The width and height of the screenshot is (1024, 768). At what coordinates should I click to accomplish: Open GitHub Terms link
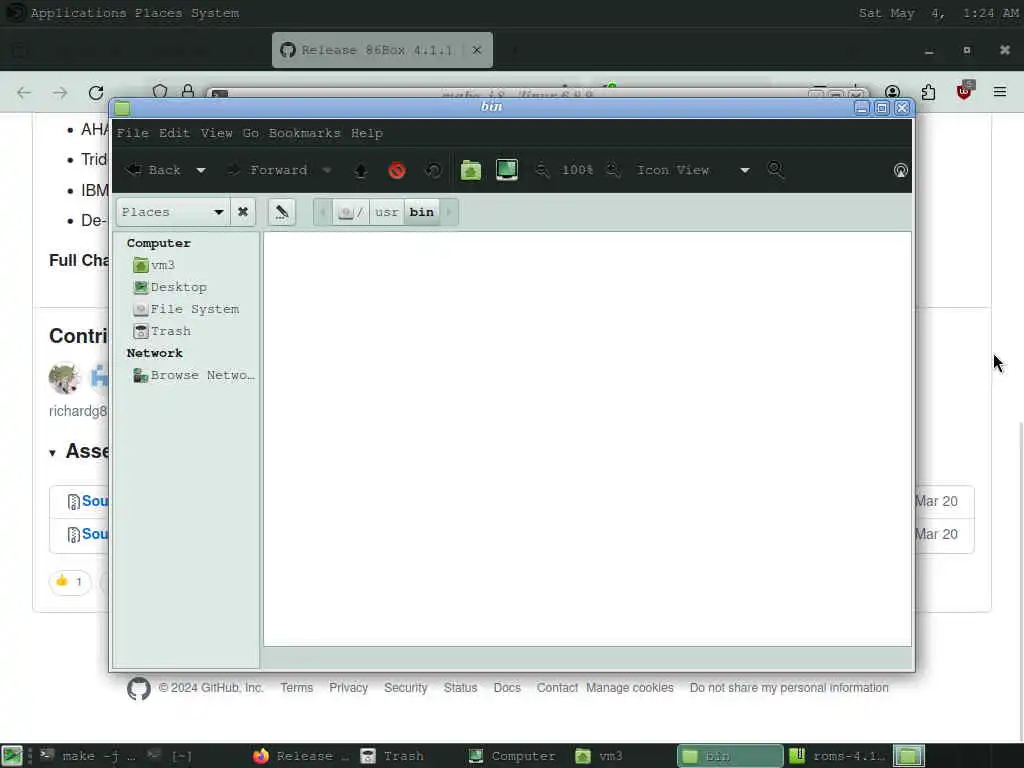(x=296, y=688)
